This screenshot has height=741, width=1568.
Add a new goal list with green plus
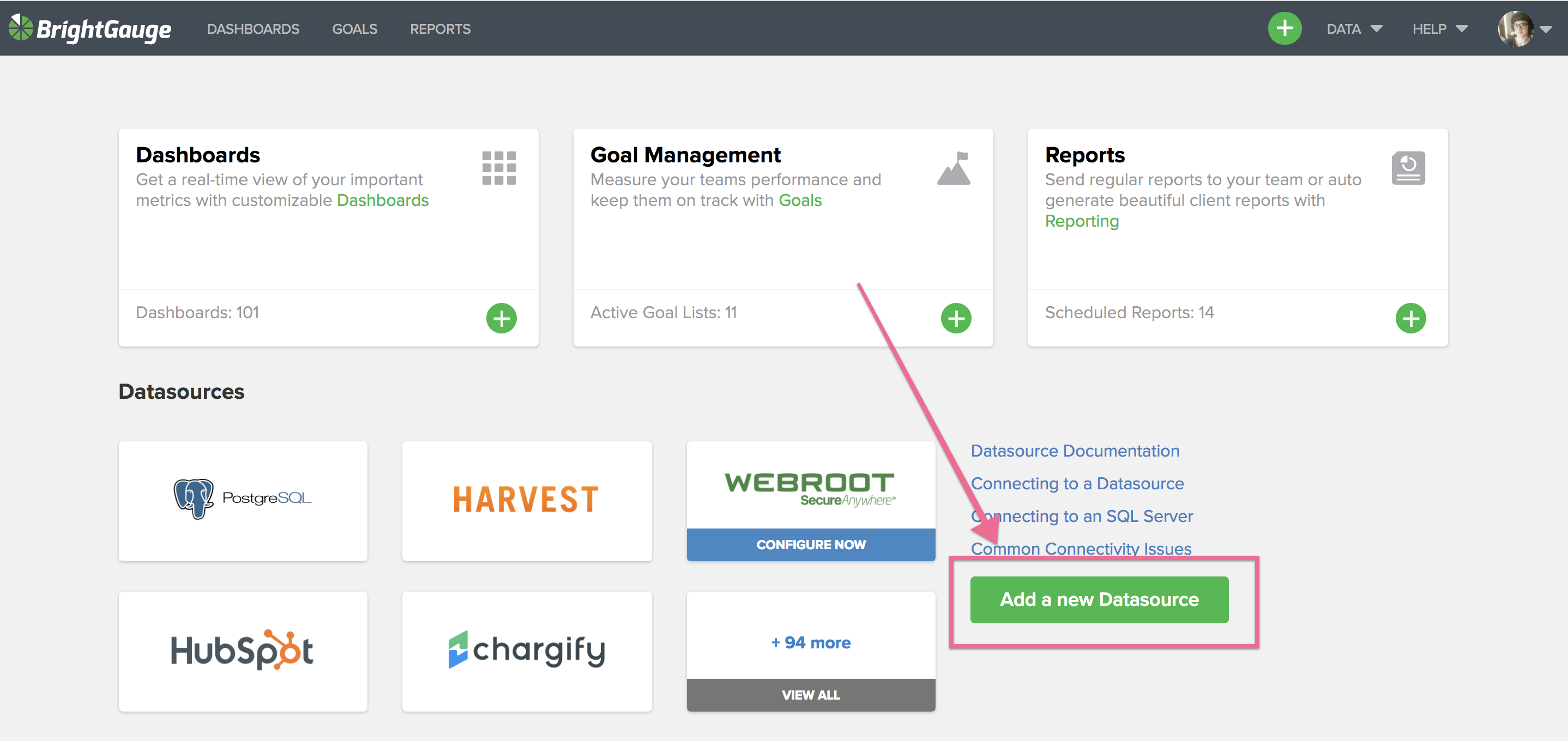click(x=956, y=318)
